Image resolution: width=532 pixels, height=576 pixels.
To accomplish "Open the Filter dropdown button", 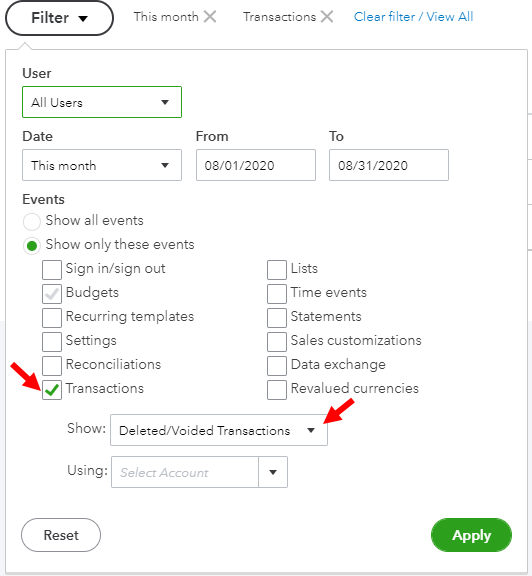I will pos(59,18).
